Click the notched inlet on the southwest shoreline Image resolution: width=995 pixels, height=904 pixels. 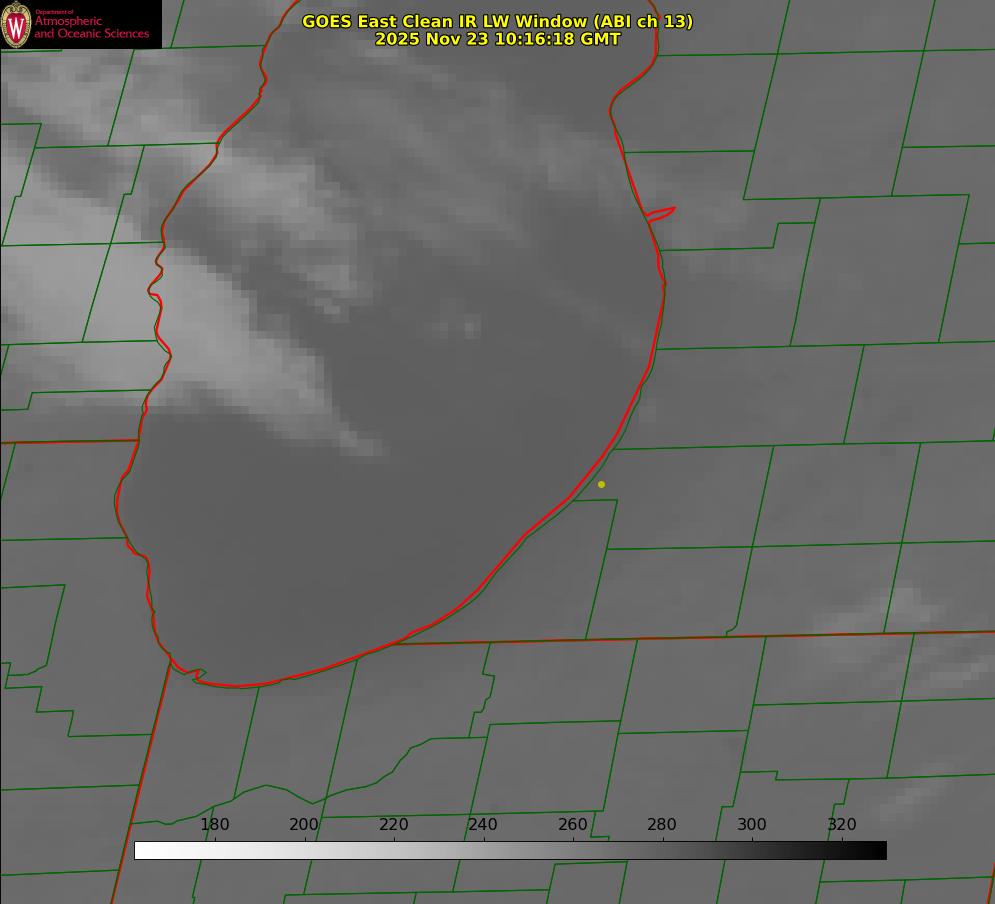pos(197,674)
